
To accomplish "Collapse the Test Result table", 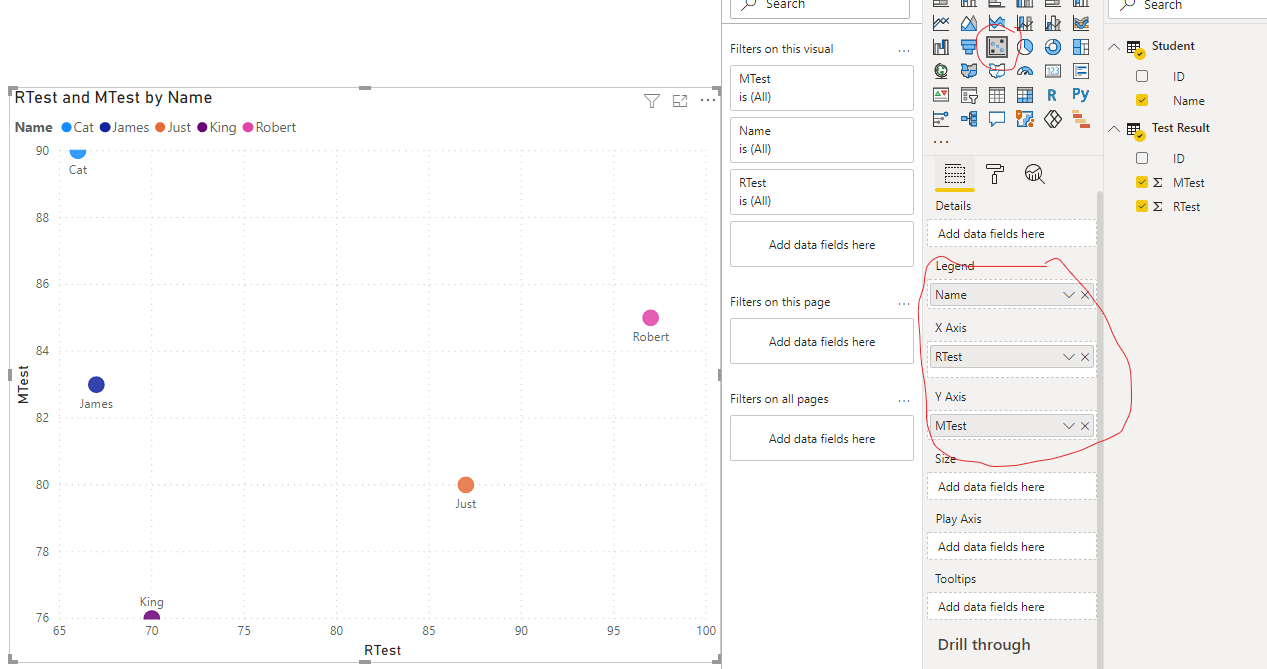I will [x=1115, y=128].
